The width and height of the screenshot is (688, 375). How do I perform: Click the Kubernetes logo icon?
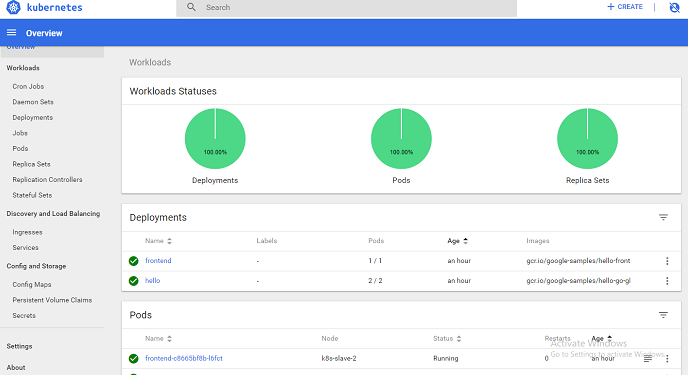(x=13, y=7)
